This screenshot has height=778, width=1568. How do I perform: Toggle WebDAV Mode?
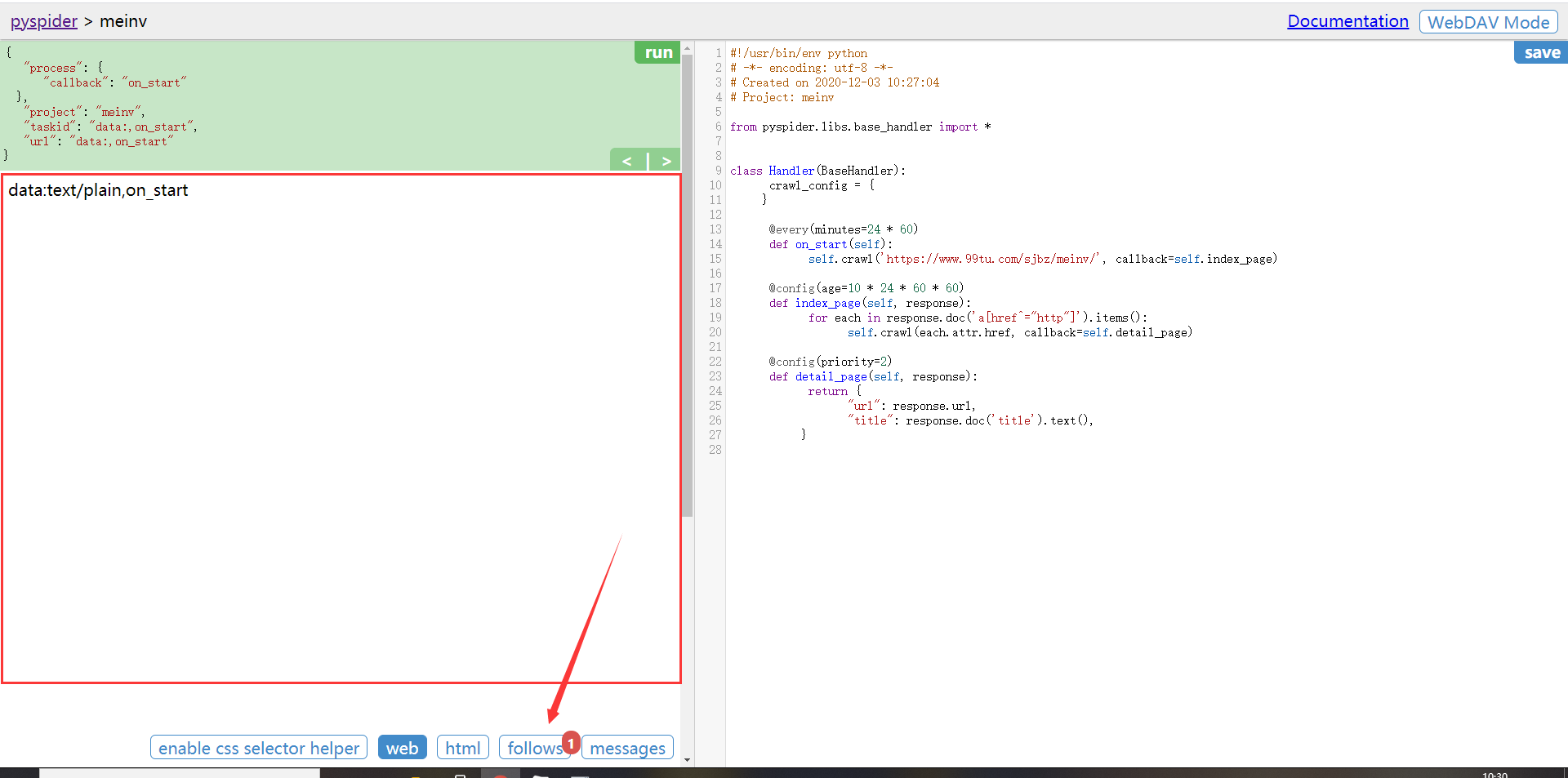(1488, 22)
